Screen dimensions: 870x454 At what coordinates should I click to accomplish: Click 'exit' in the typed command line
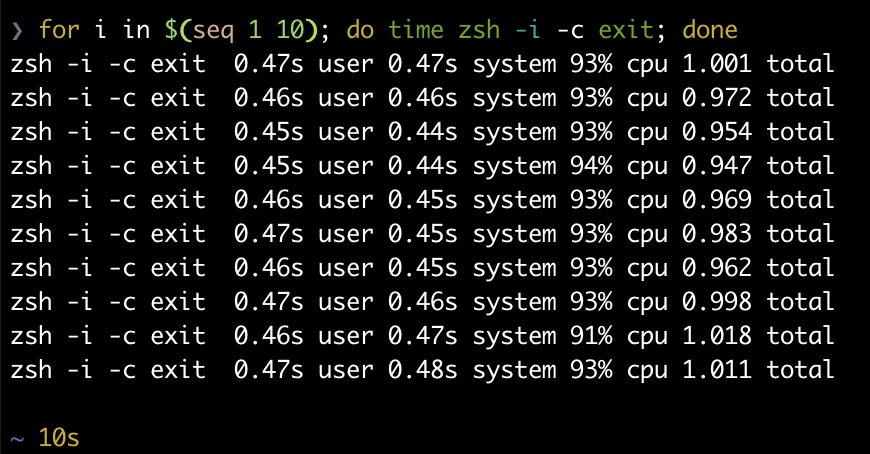625,29
